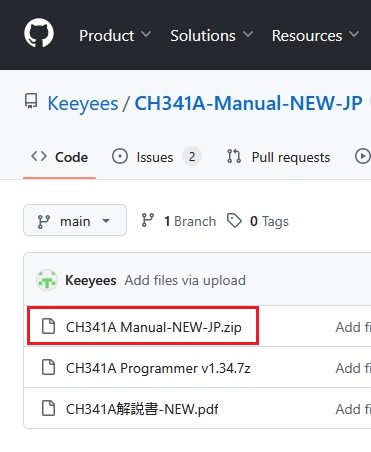Image resolution: width=371 pixels, height=452 pixels.
Task: Click file icon beside CH341A Manual-NEW-JP.zip
Action: pos(48,326)
